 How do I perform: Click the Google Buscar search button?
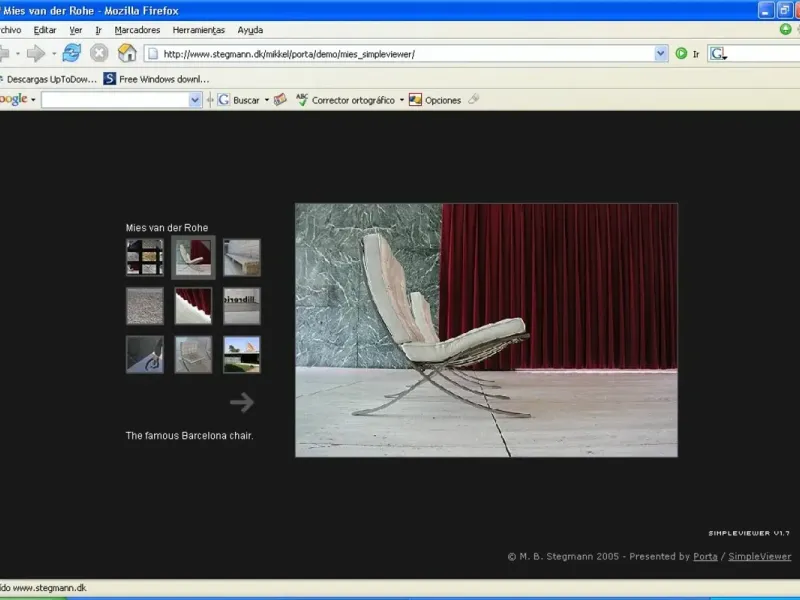click(238, 100)
